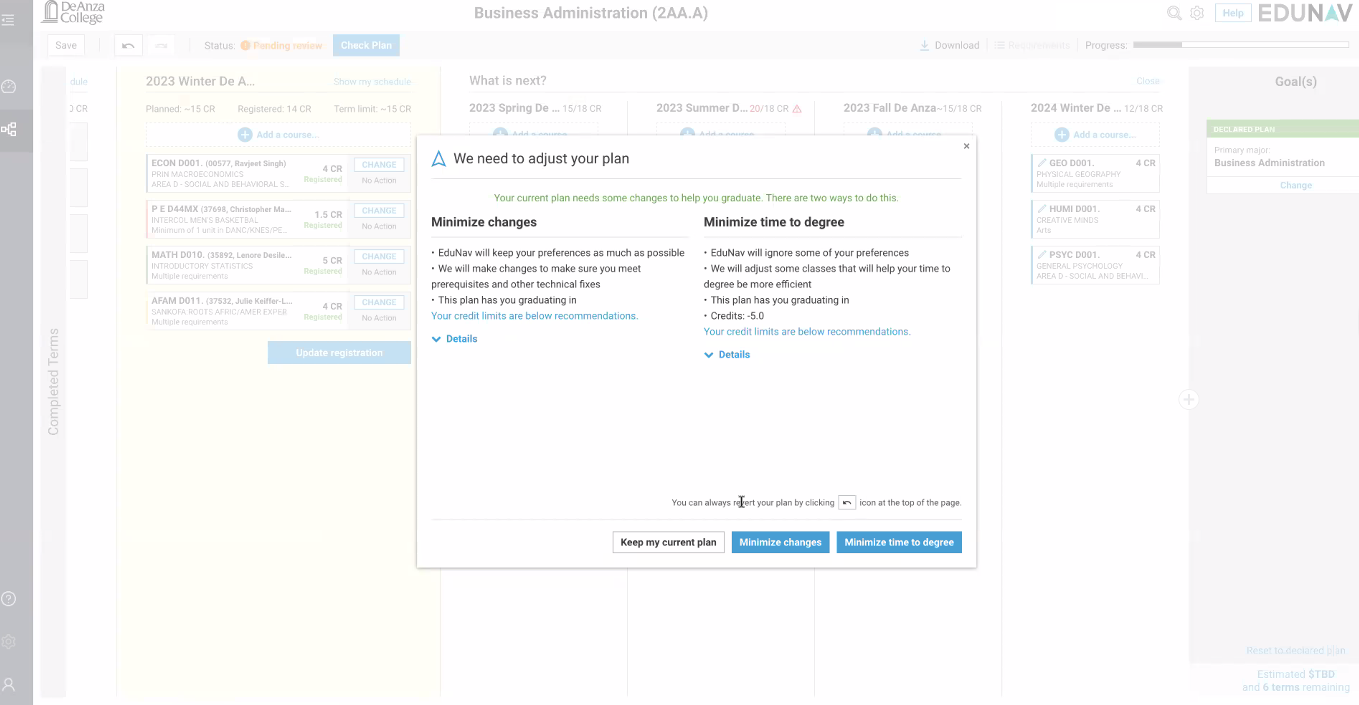Click Check Plan in the toolbar
The image size is (1359, 705).
click(x=366, y=45)
